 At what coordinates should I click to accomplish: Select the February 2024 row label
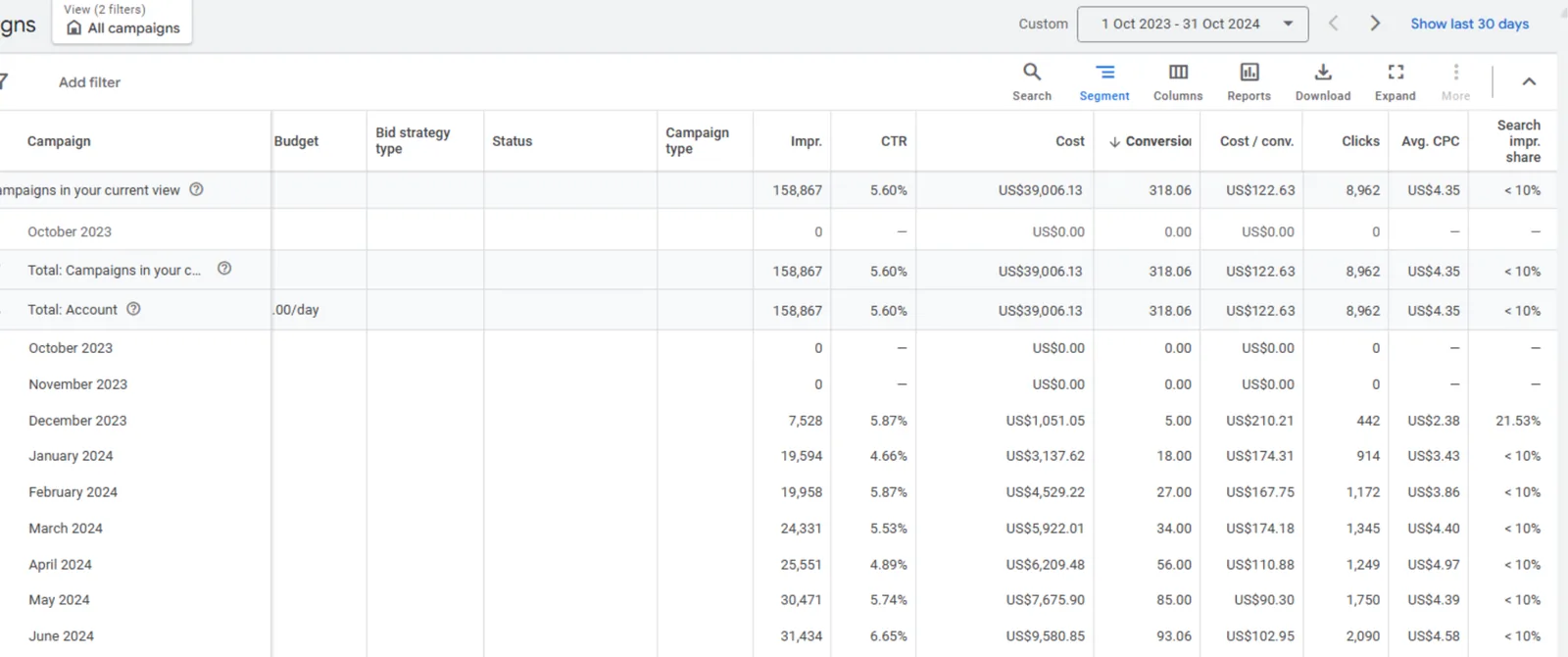[73, 492]
